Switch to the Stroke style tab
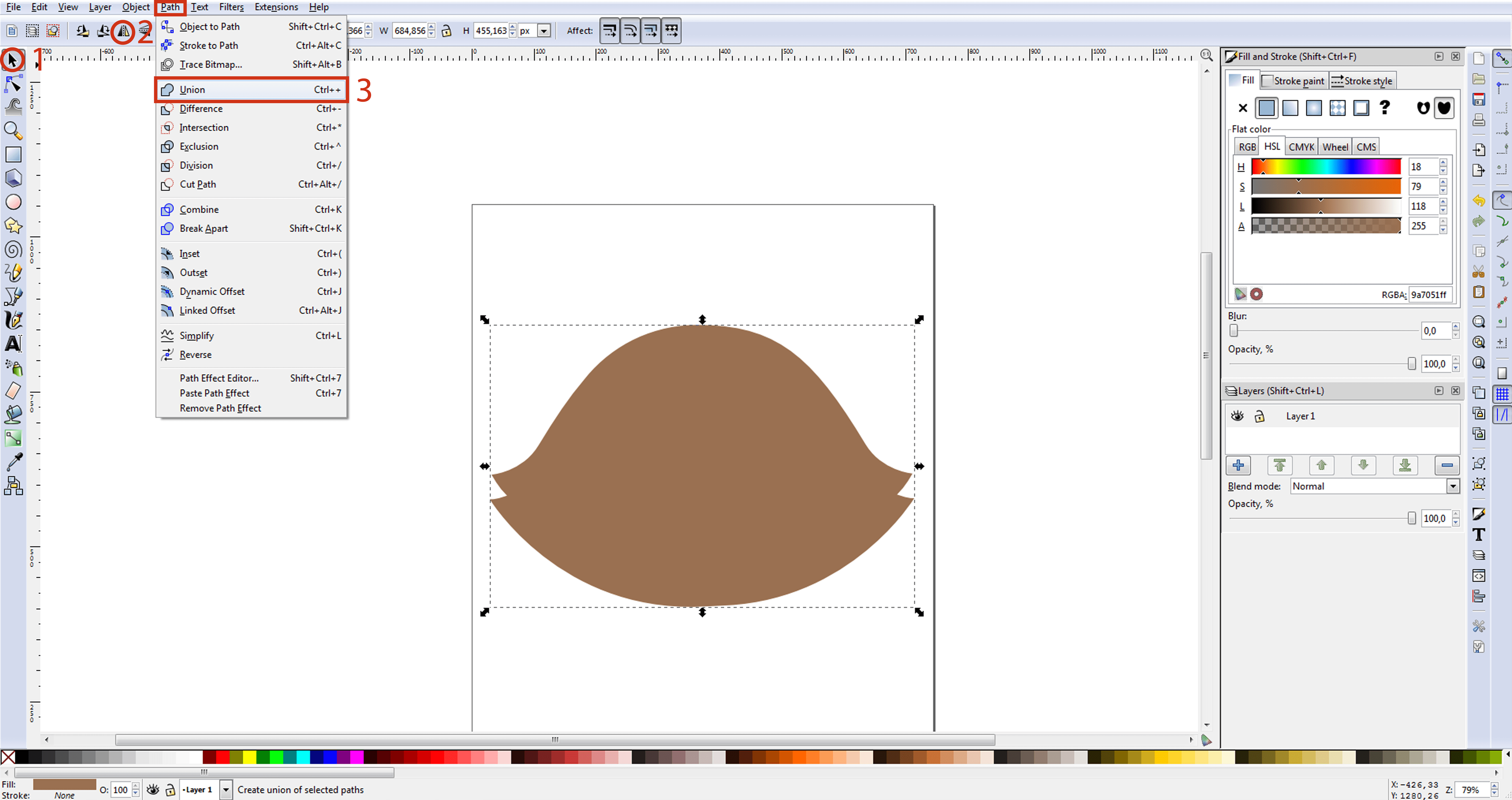 tap(1362, 81)
